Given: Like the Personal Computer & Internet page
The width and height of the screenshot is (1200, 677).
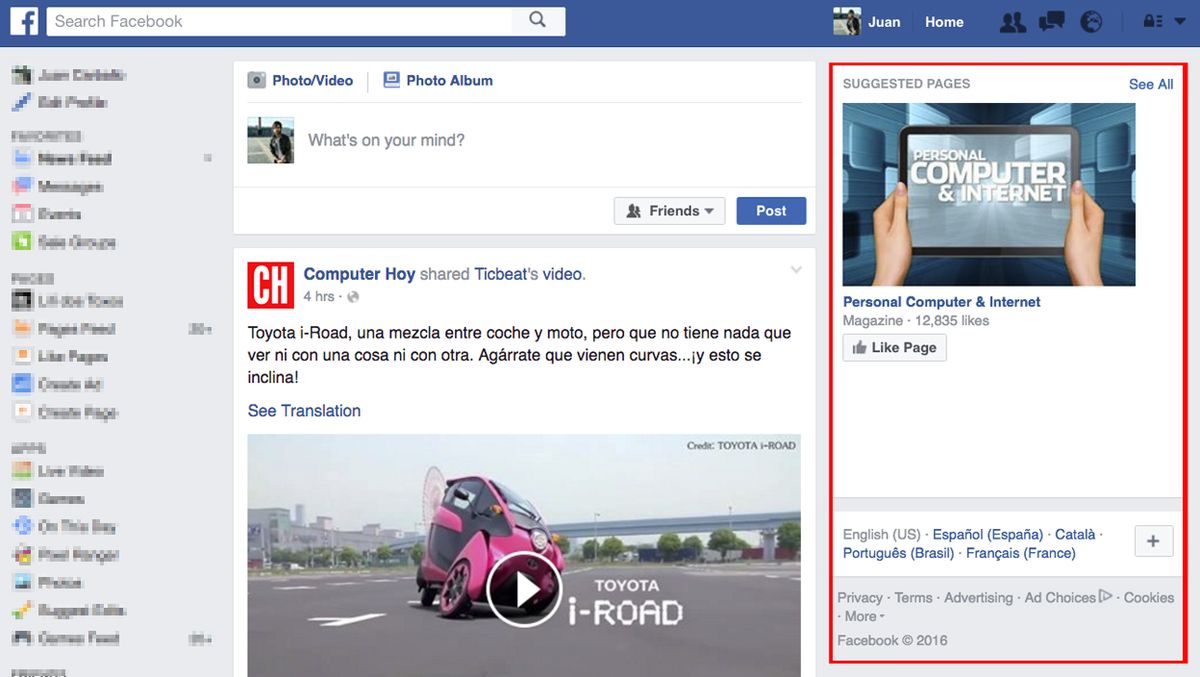Looking at the screenshot, I should [894, 347].
